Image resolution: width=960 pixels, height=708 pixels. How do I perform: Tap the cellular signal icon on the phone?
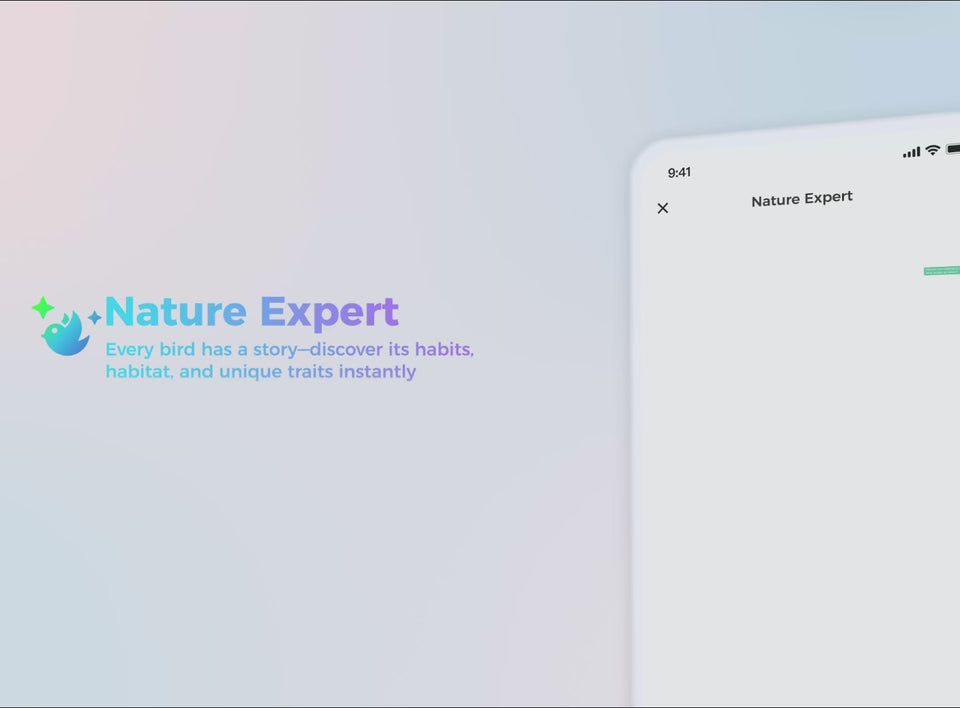[912, 152]
